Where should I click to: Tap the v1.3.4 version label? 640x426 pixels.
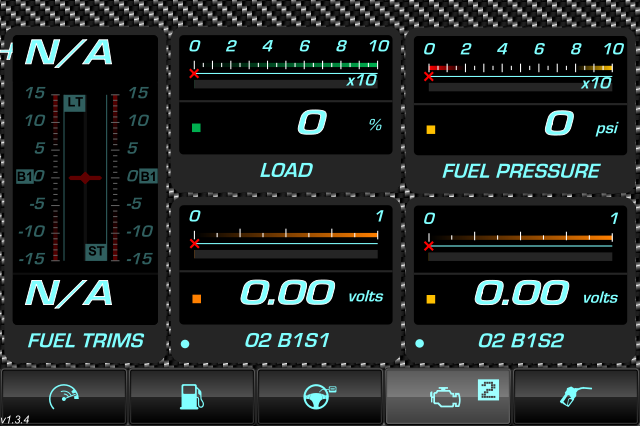tap(15, 419)
